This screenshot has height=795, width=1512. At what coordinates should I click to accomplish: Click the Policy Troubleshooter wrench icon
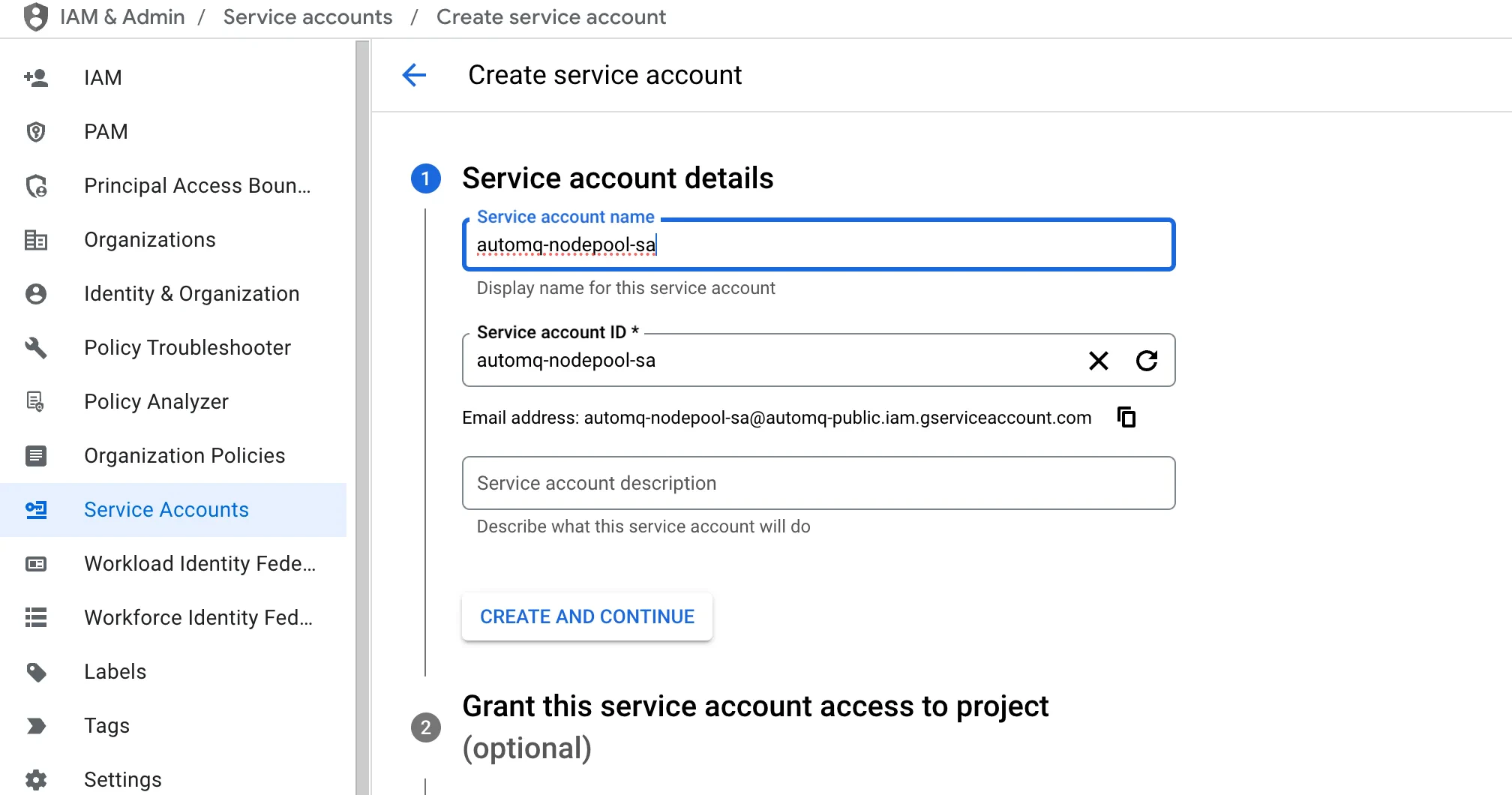(x=36, y=347)
